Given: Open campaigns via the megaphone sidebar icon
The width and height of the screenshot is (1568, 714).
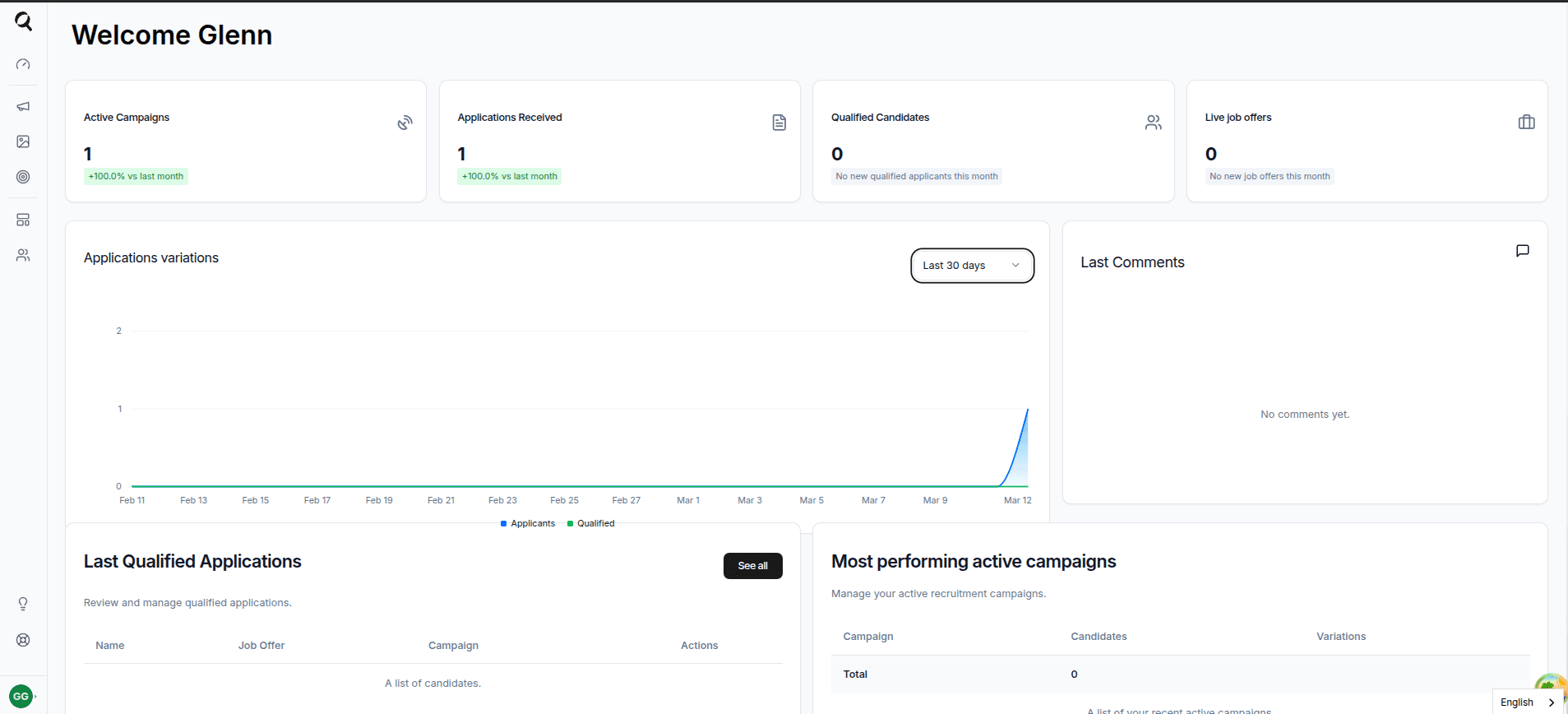Looking at the screenshot, I should coord(23,106).
